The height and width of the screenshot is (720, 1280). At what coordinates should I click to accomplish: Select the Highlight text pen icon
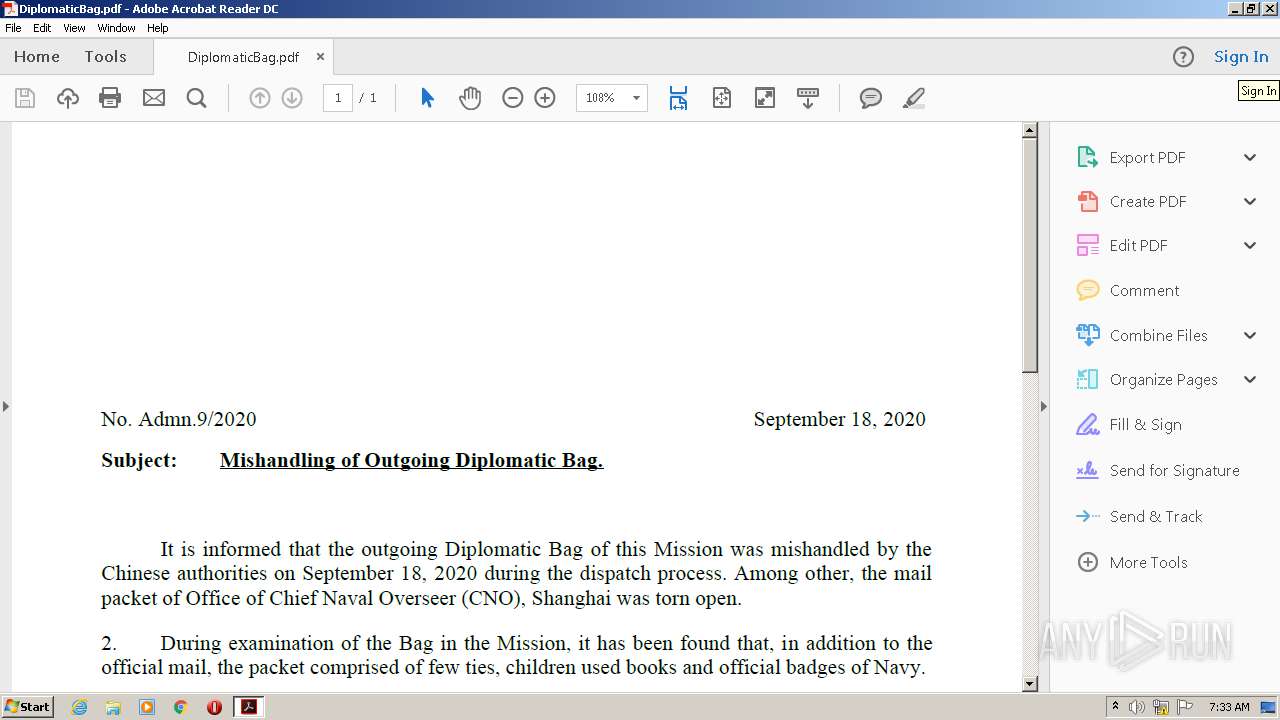click(913, 98)
